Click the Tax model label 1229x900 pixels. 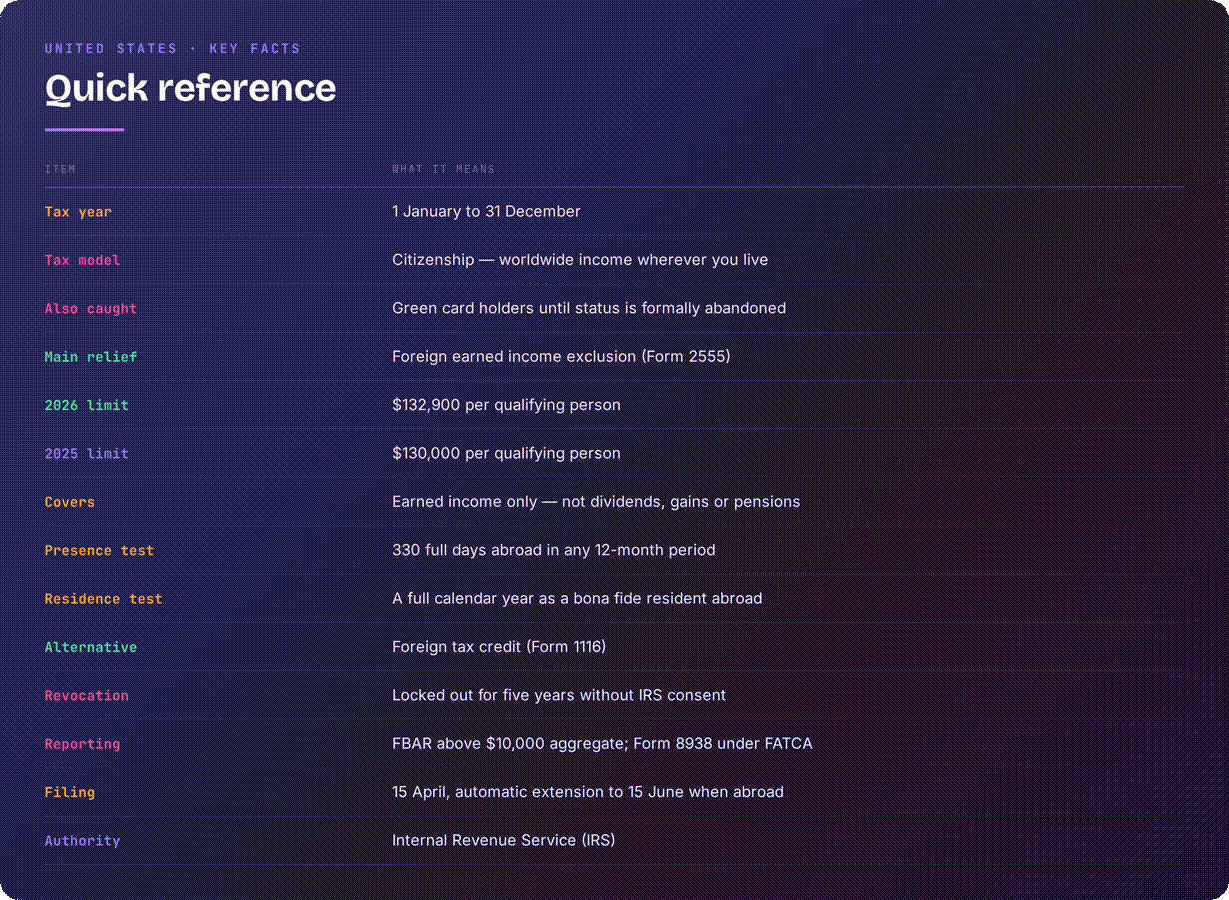pyautogui.click(x=82, y=260)
